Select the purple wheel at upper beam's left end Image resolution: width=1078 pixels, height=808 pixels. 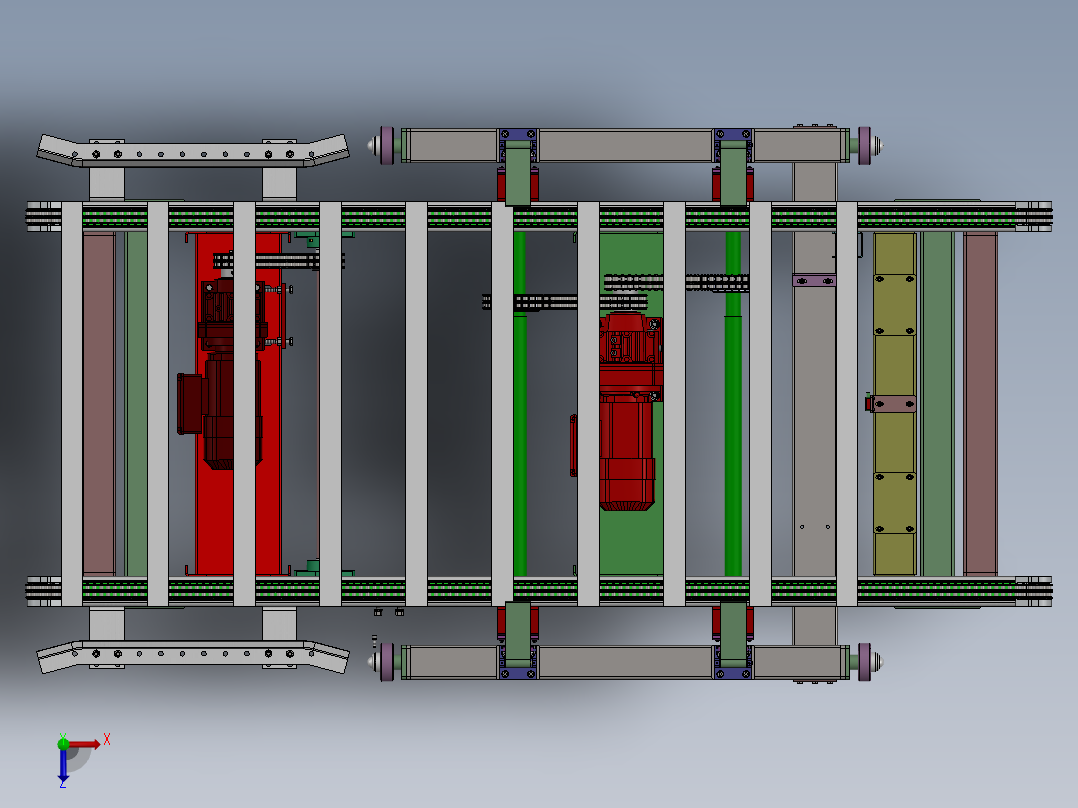tap(387, 146)
